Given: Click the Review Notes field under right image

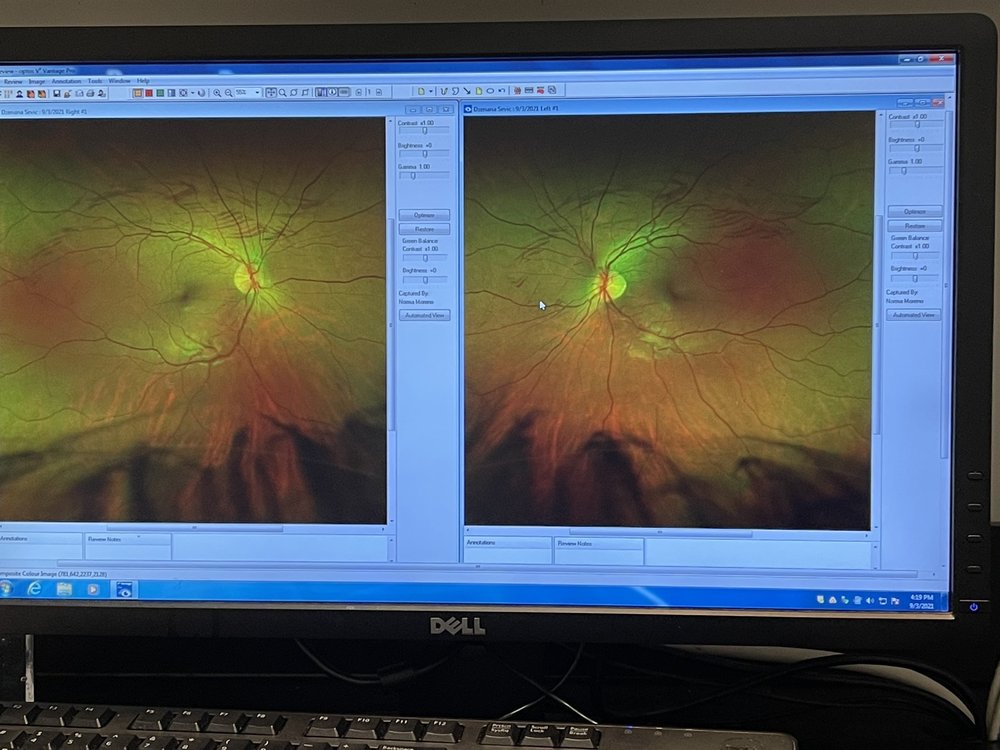Looking at the screenshot, I should [598, 552].
